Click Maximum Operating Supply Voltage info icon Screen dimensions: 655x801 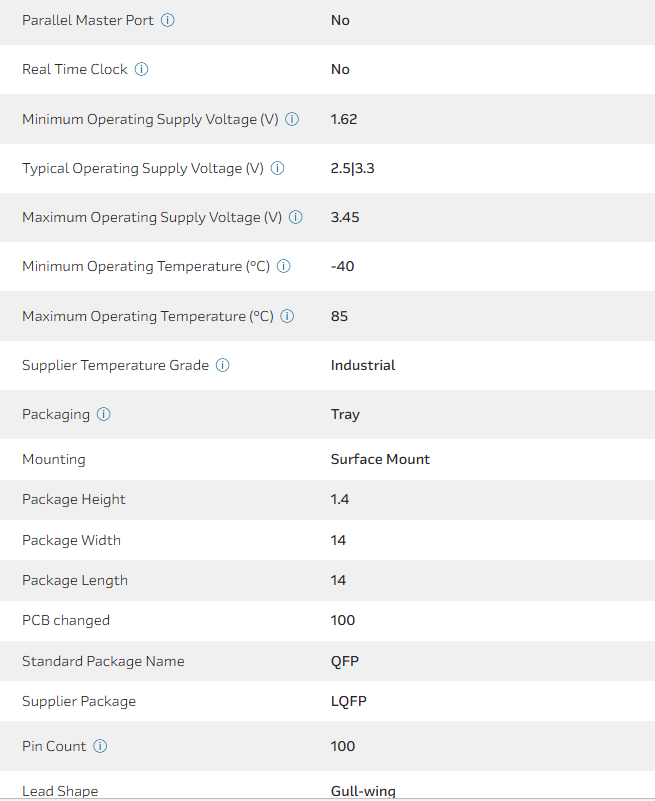pos(296,217)
